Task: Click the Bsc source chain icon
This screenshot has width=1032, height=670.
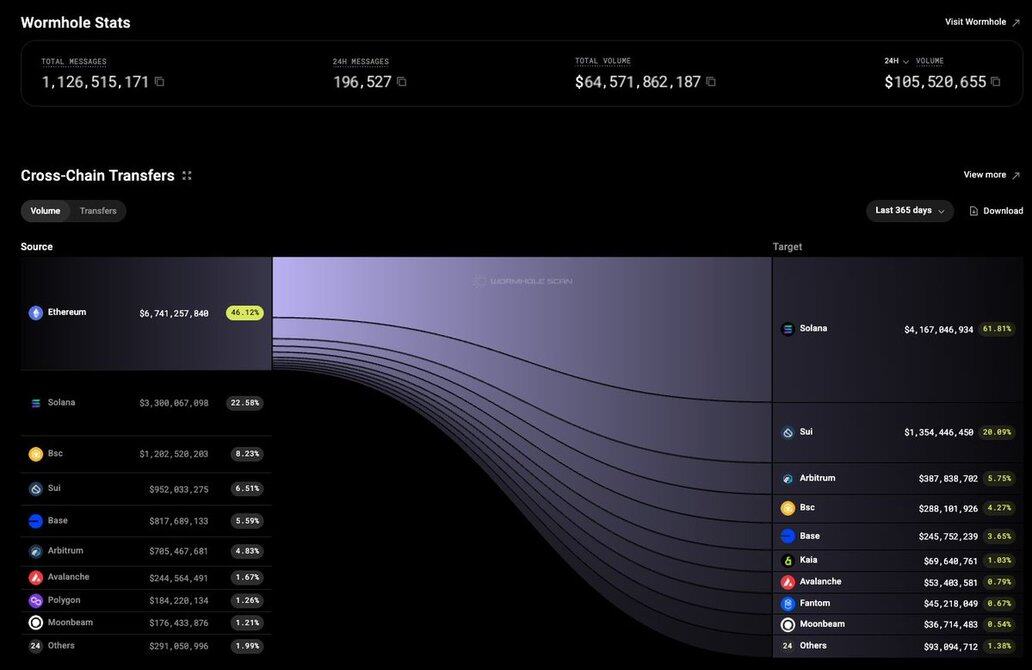Action: [36, 454]
